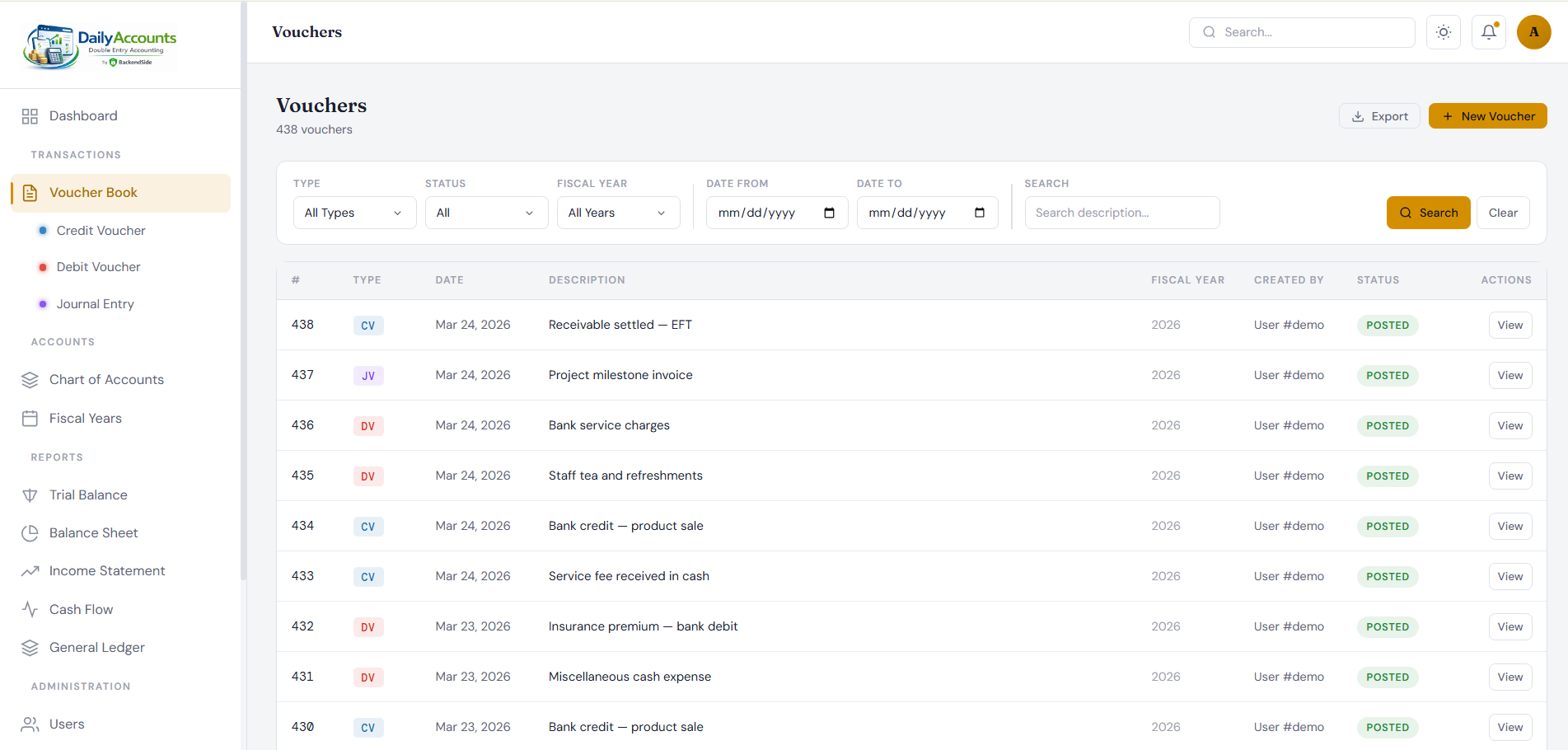The height and width of the screenshot is (750, 1568).
Task: Open Trial Balance via its shield icon
Action: tap(30, 495)
